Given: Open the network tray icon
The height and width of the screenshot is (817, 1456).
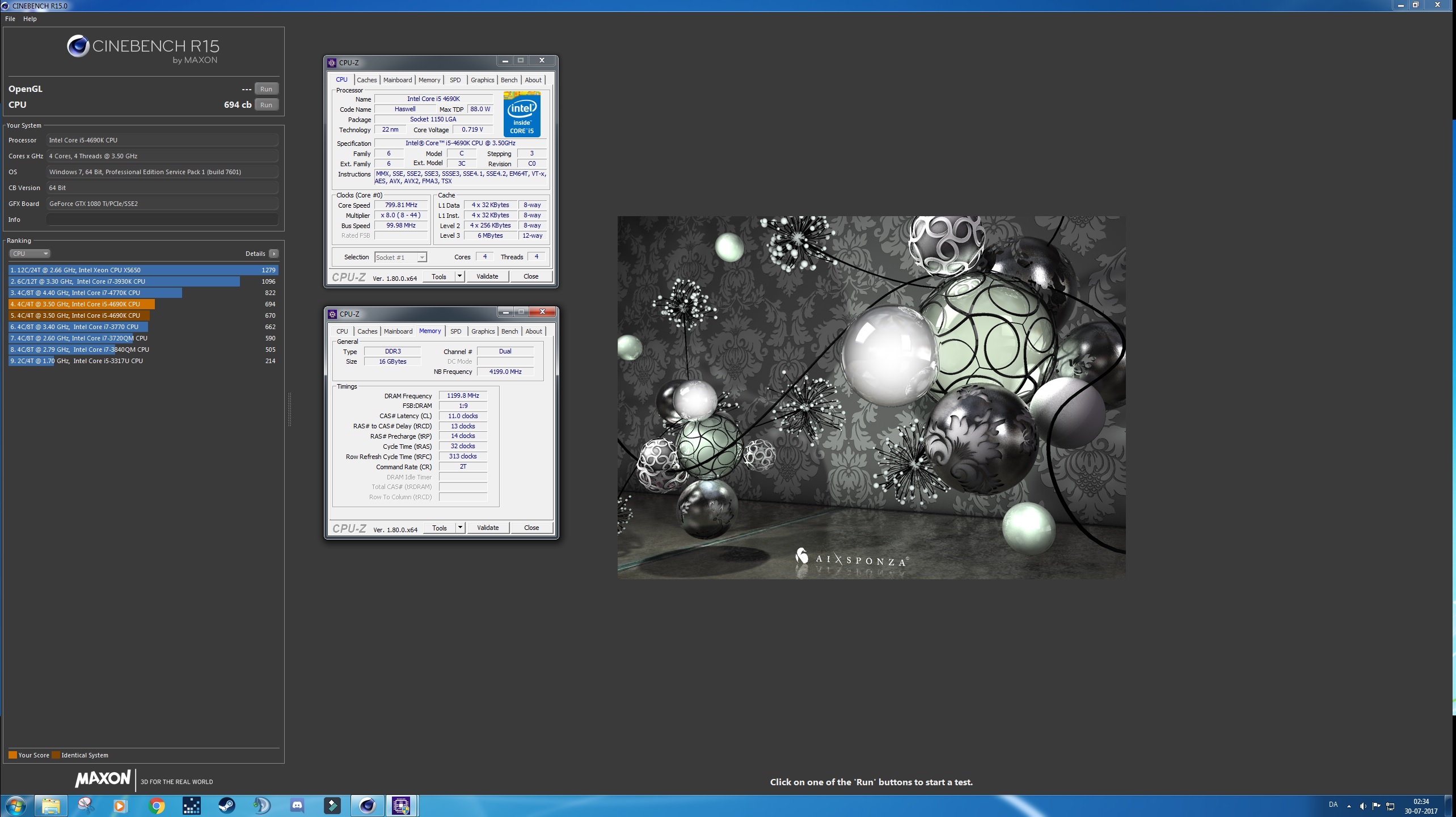Looking at the screenshot, I should point(1390,806).
